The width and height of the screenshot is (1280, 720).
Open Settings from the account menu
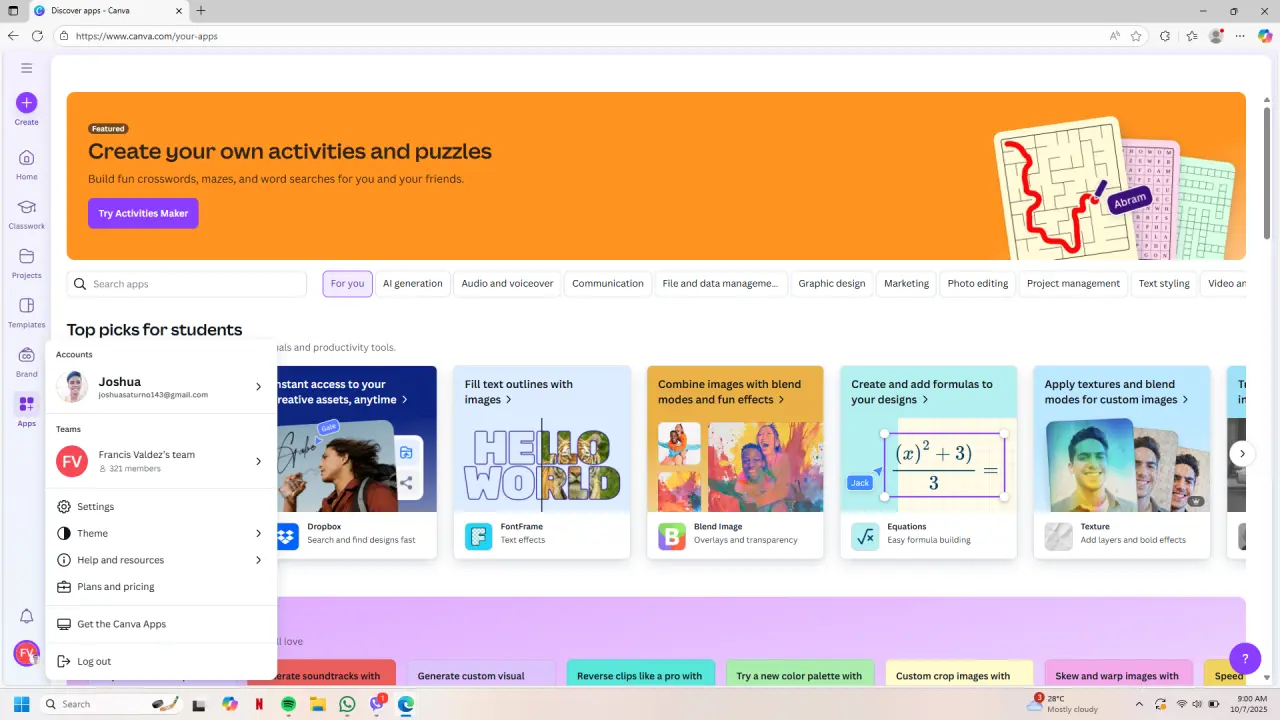tap(161, 506)
